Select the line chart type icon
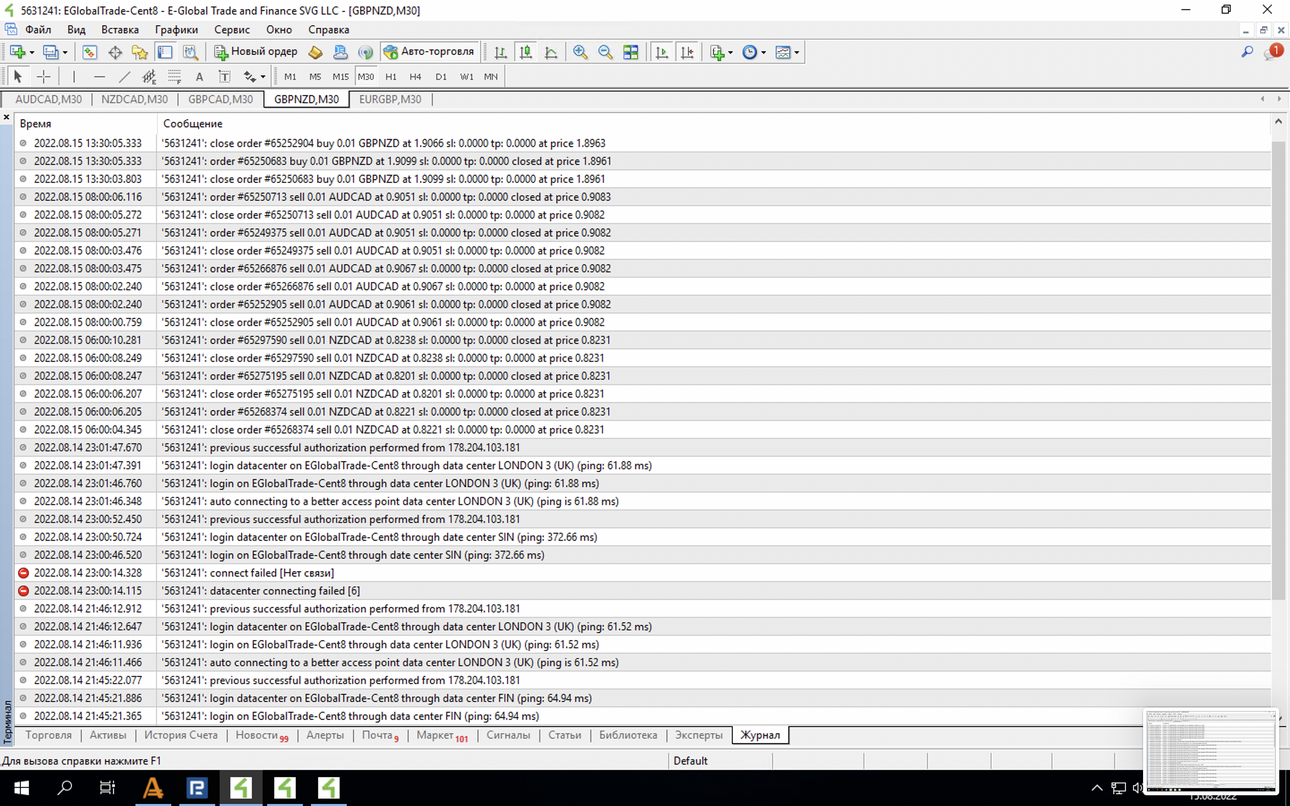 tap(551, 52)
